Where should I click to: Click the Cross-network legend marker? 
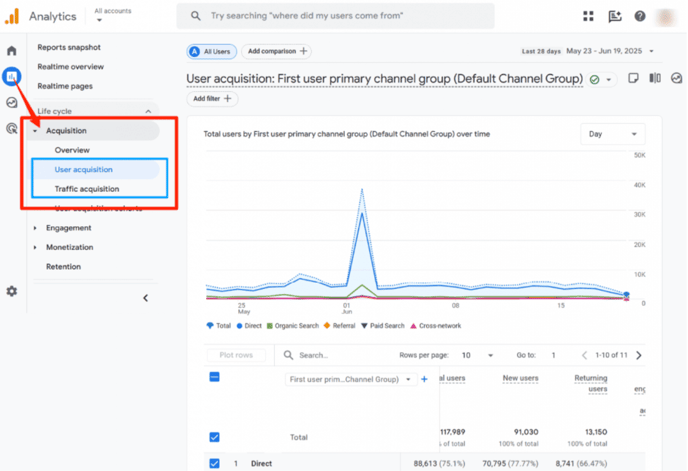coord(413,326)
